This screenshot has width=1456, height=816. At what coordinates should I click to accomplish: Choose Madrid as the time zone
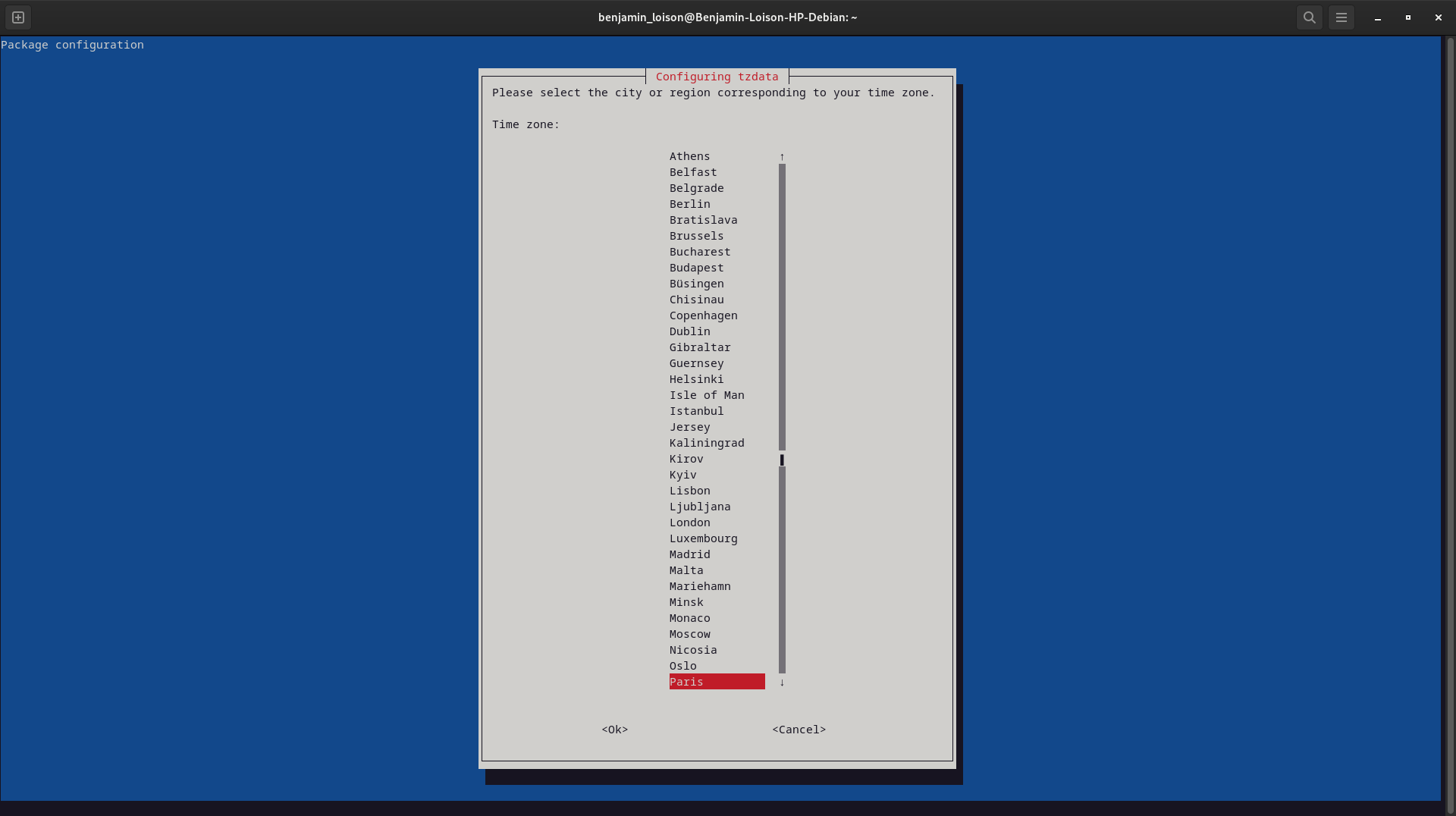click(689, 554)
